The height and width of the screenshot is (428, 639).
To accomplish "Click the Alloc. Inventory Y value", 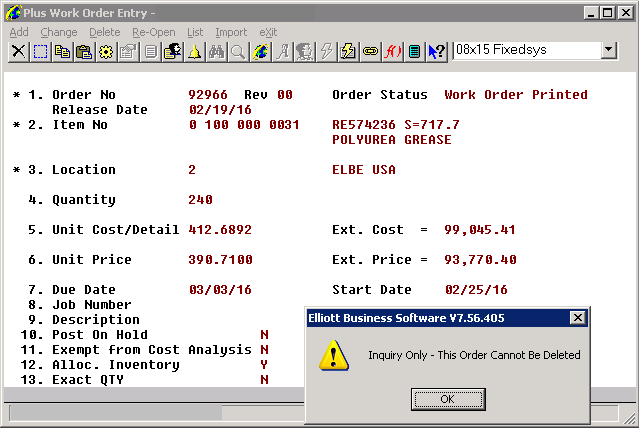I will 264,365.
